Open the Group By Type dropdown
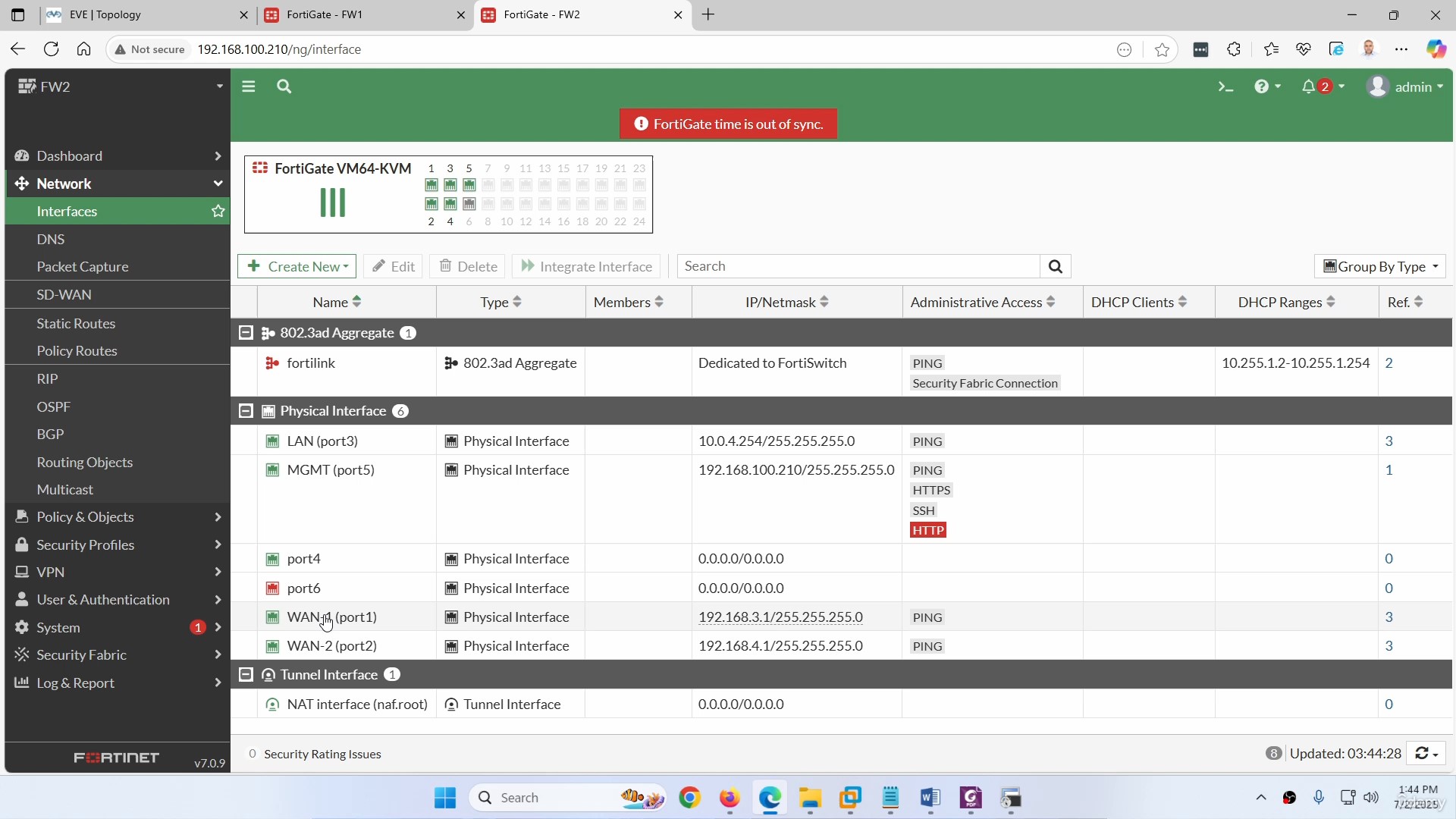Viewport: 1456px width, 819px height. [1380, 266]
